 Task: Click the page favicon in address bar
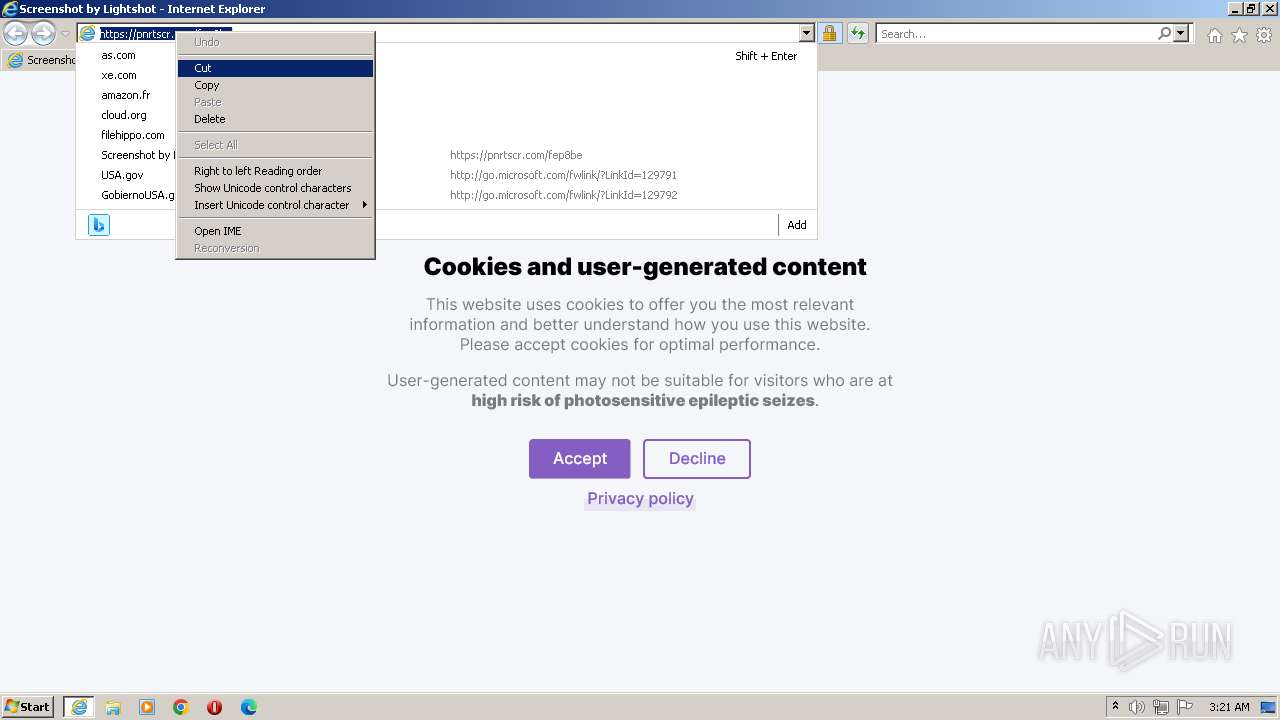click(x=88, y=34)
